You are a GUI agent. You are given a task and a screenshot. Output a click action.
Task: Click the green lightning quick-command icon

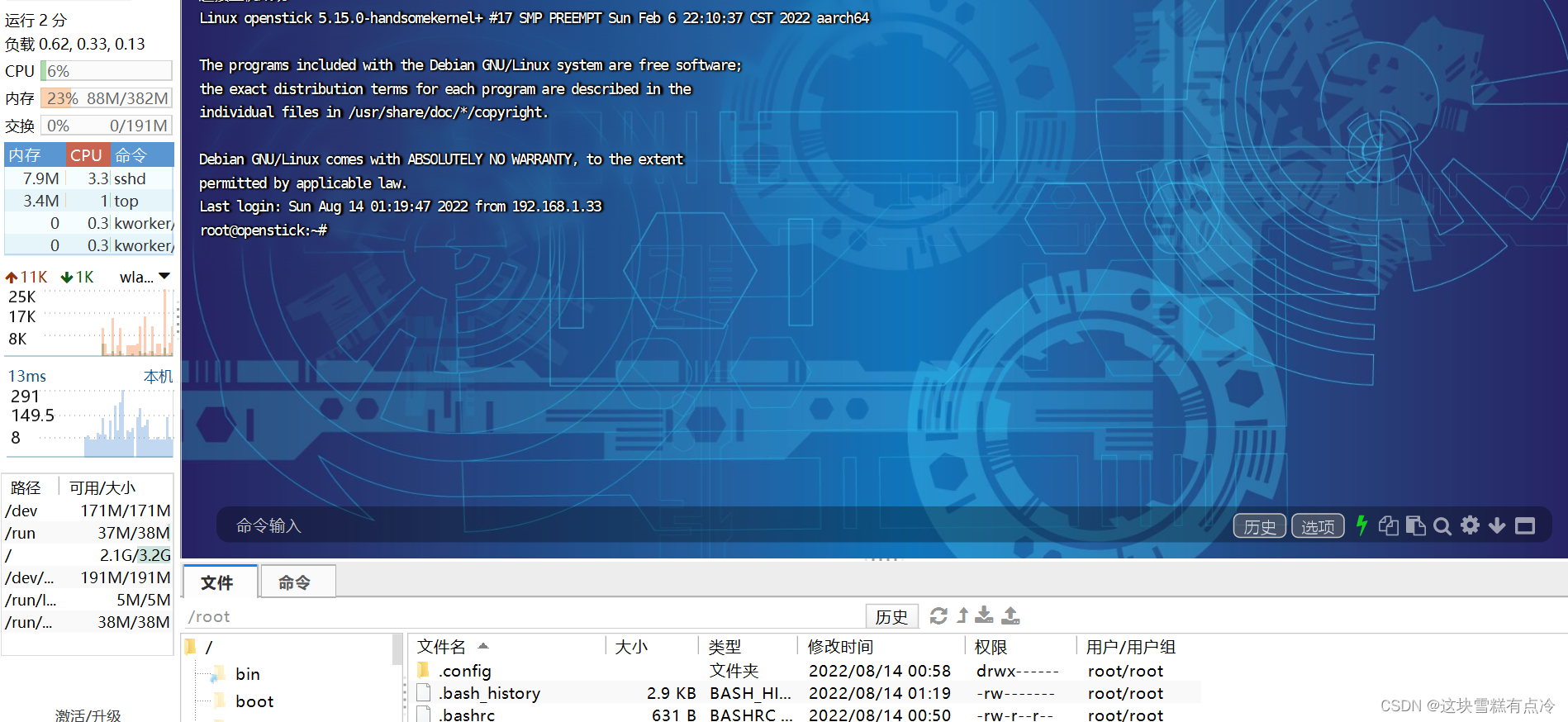(x=1361, y=525)
